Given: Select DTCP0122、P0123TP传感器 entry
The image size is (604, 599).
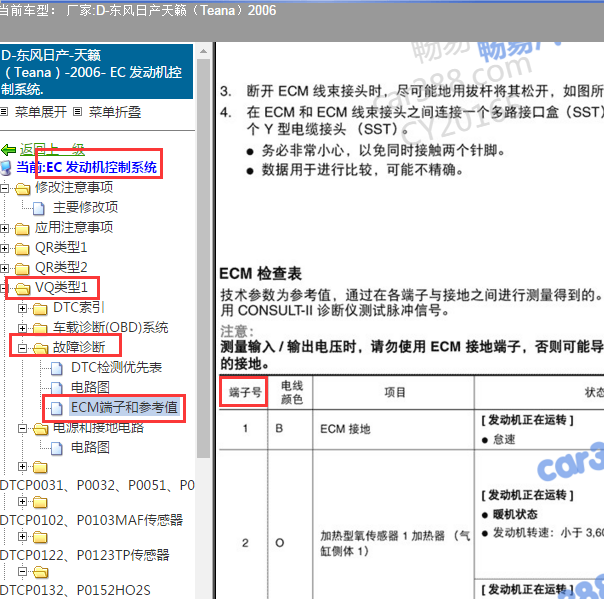Looking at the screenshot, I should (85, 555).
